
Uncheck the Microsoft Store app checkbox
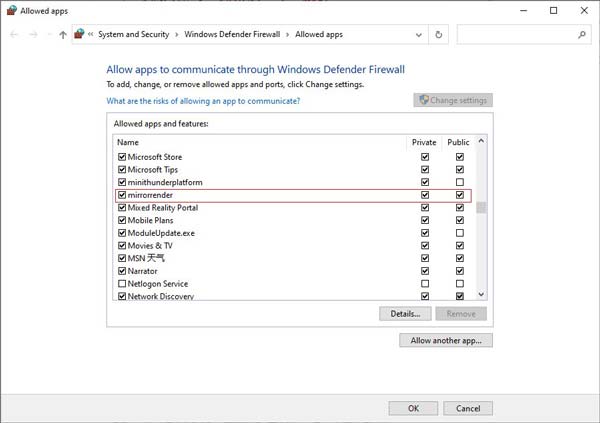coord(122,157)
